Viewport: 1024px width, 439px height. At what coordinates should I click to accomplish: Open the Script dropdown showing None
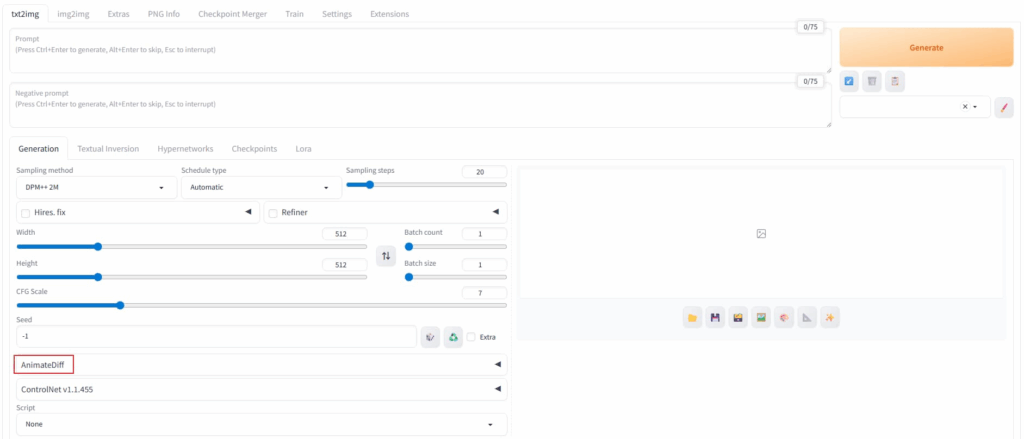260,424
